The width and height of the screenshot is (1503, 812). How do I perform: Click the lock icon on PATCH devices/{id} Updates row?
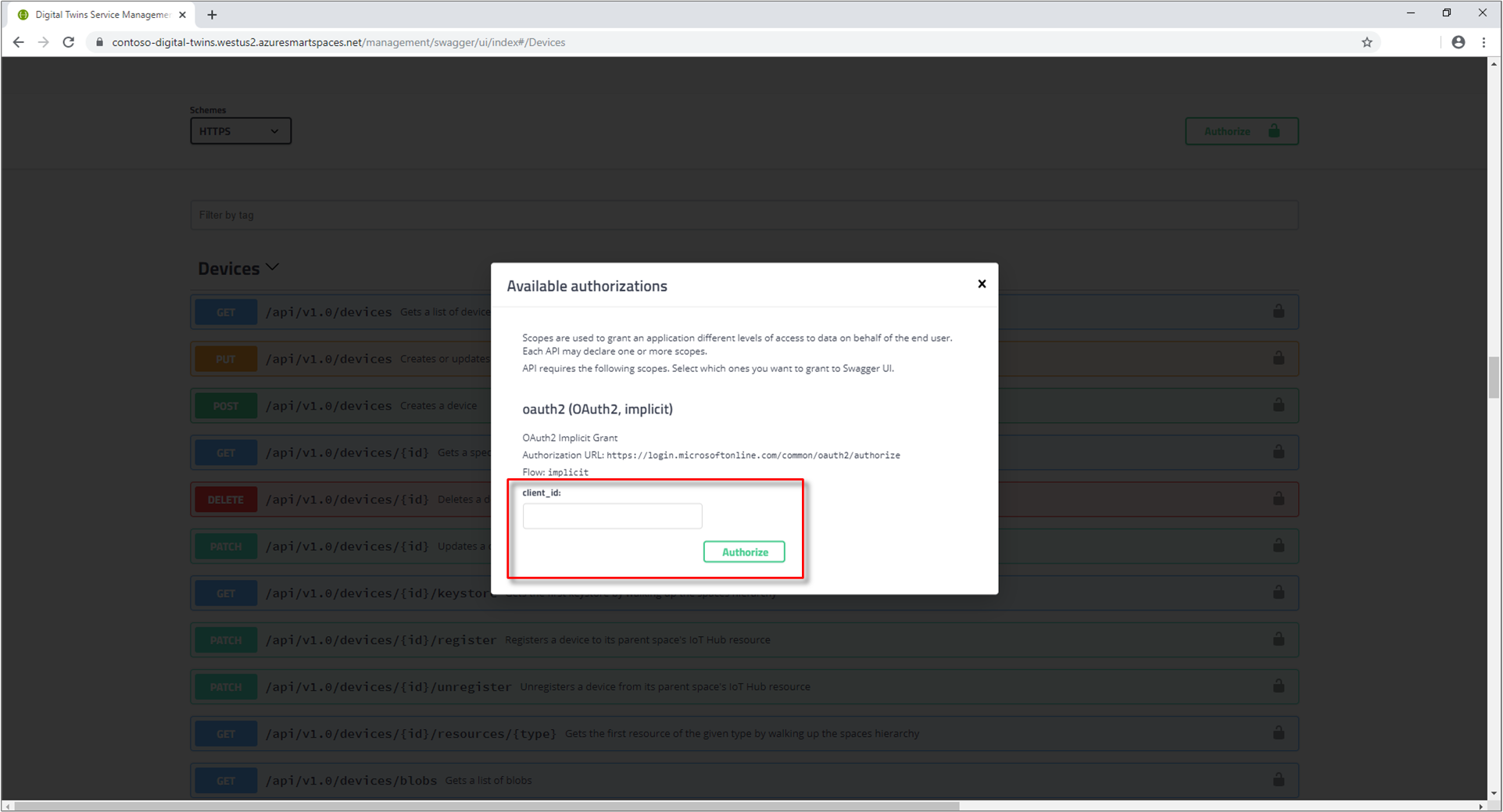[1279, 546]
